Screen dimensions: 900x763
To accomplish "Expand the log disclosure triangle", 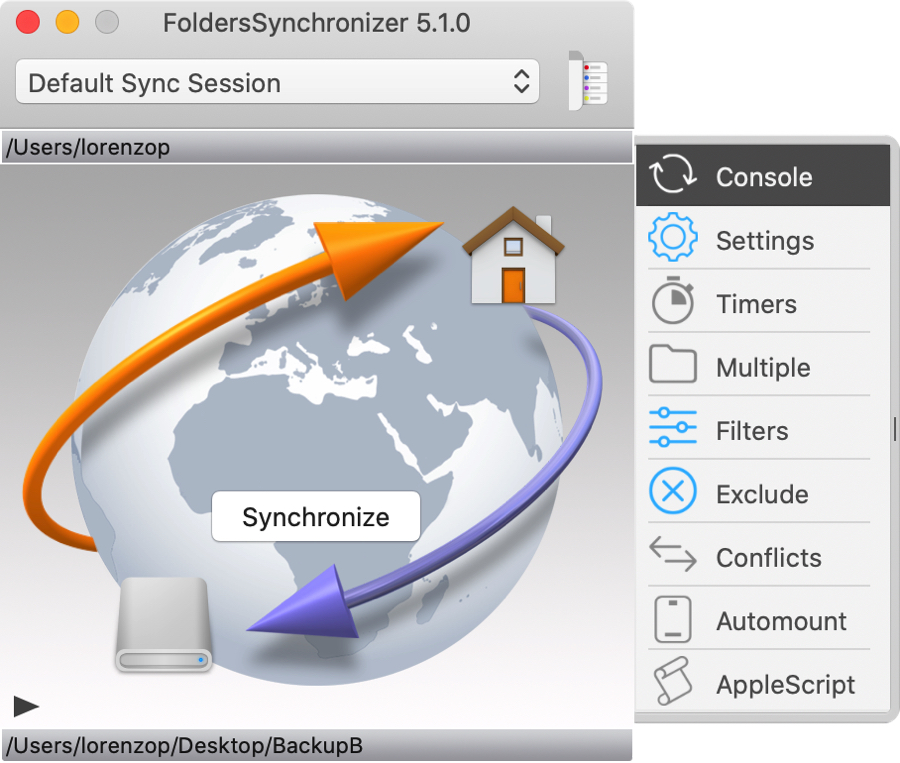I will (26, 706).
